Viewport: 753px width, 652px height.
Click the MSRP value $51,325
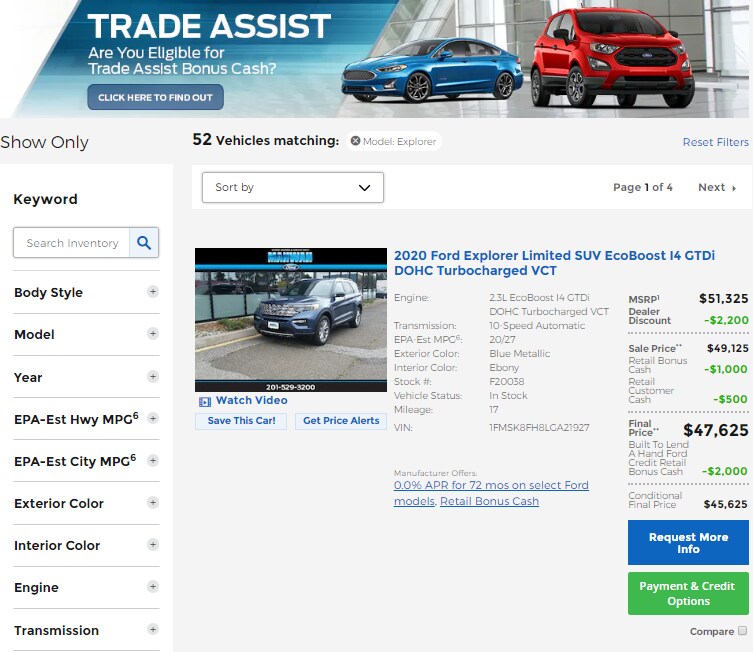point(723,299)
